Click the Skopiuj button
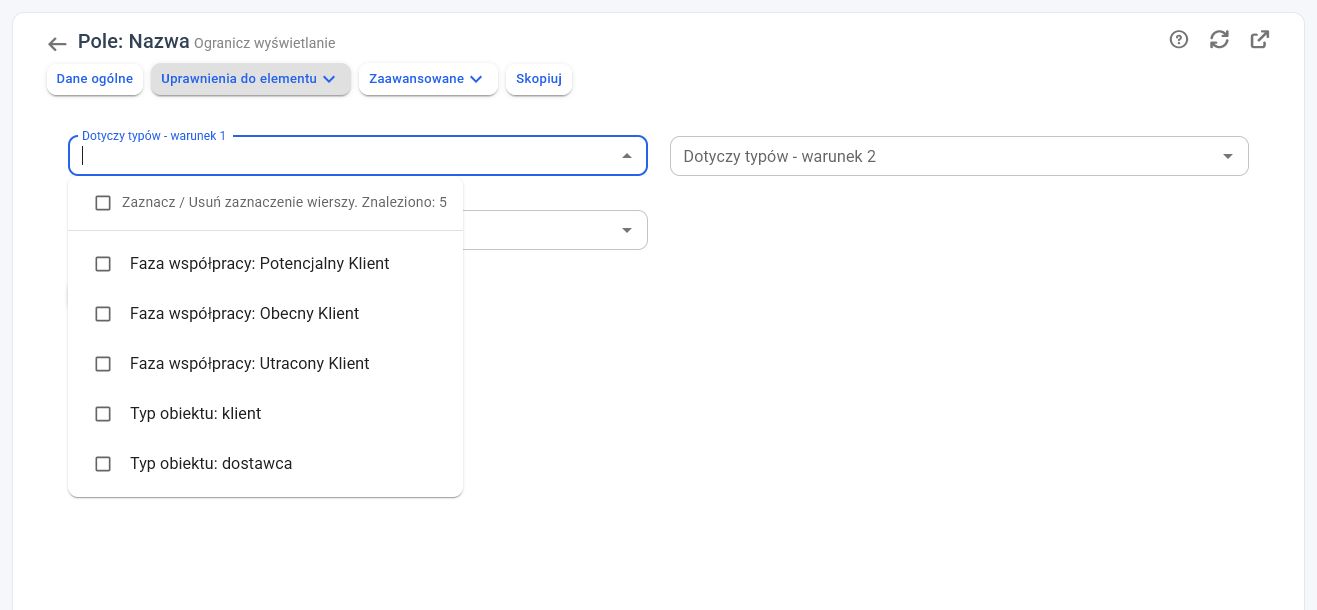 click(539, 79)
